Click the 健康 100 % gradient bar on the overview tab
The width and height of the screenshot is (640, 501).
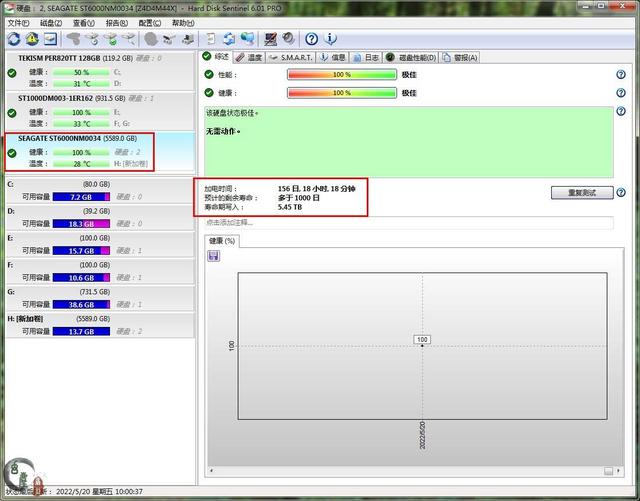click(x=342, y=93)
